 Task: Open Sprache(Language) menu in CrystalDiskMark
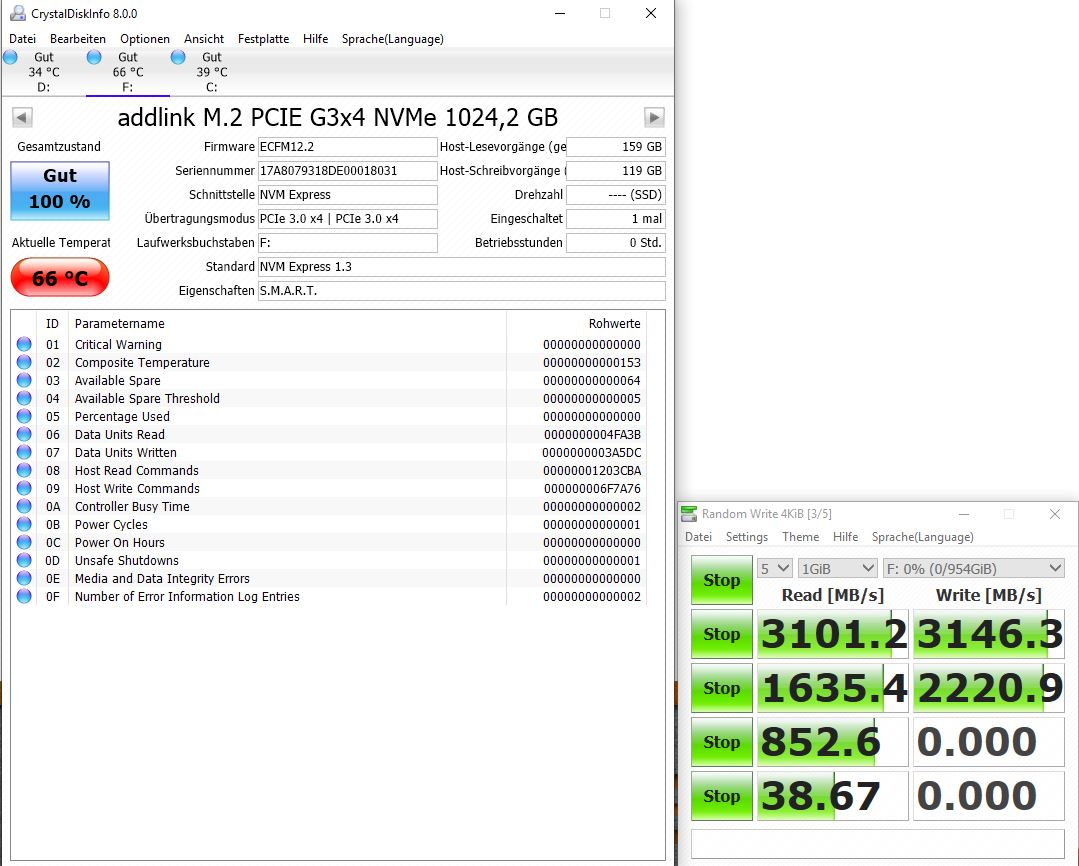[x=922, y=537]
